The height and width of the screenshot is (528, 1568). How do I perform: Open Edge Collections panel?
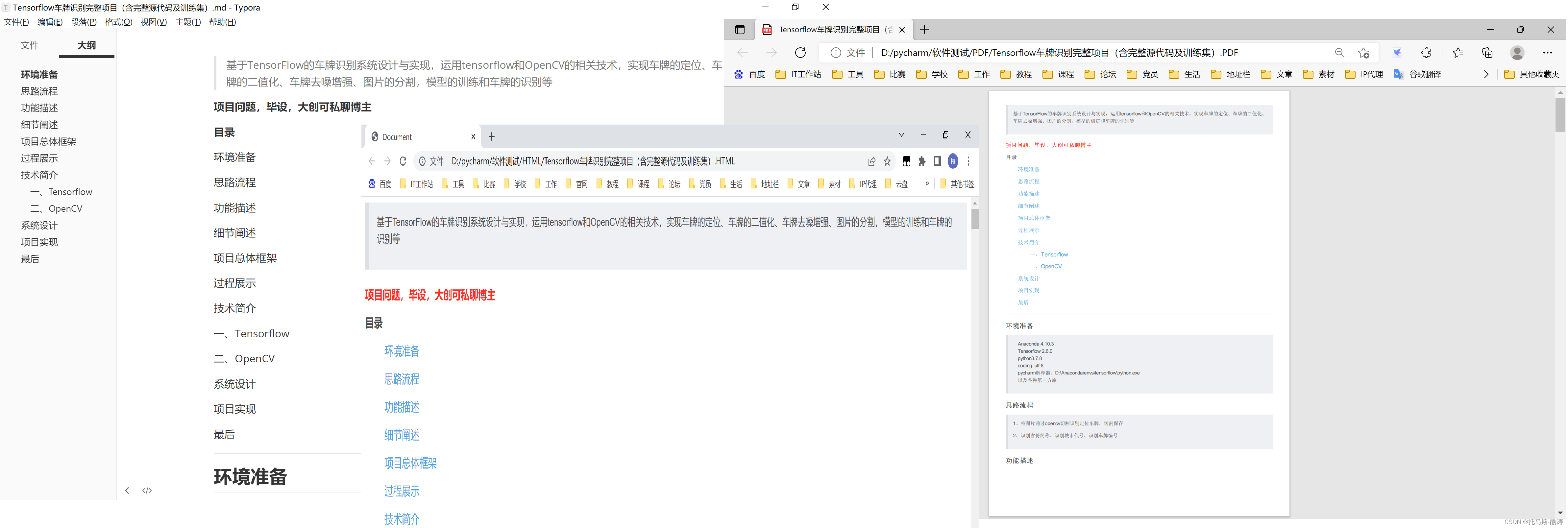pyautogui.click(x=1487, y=52)
